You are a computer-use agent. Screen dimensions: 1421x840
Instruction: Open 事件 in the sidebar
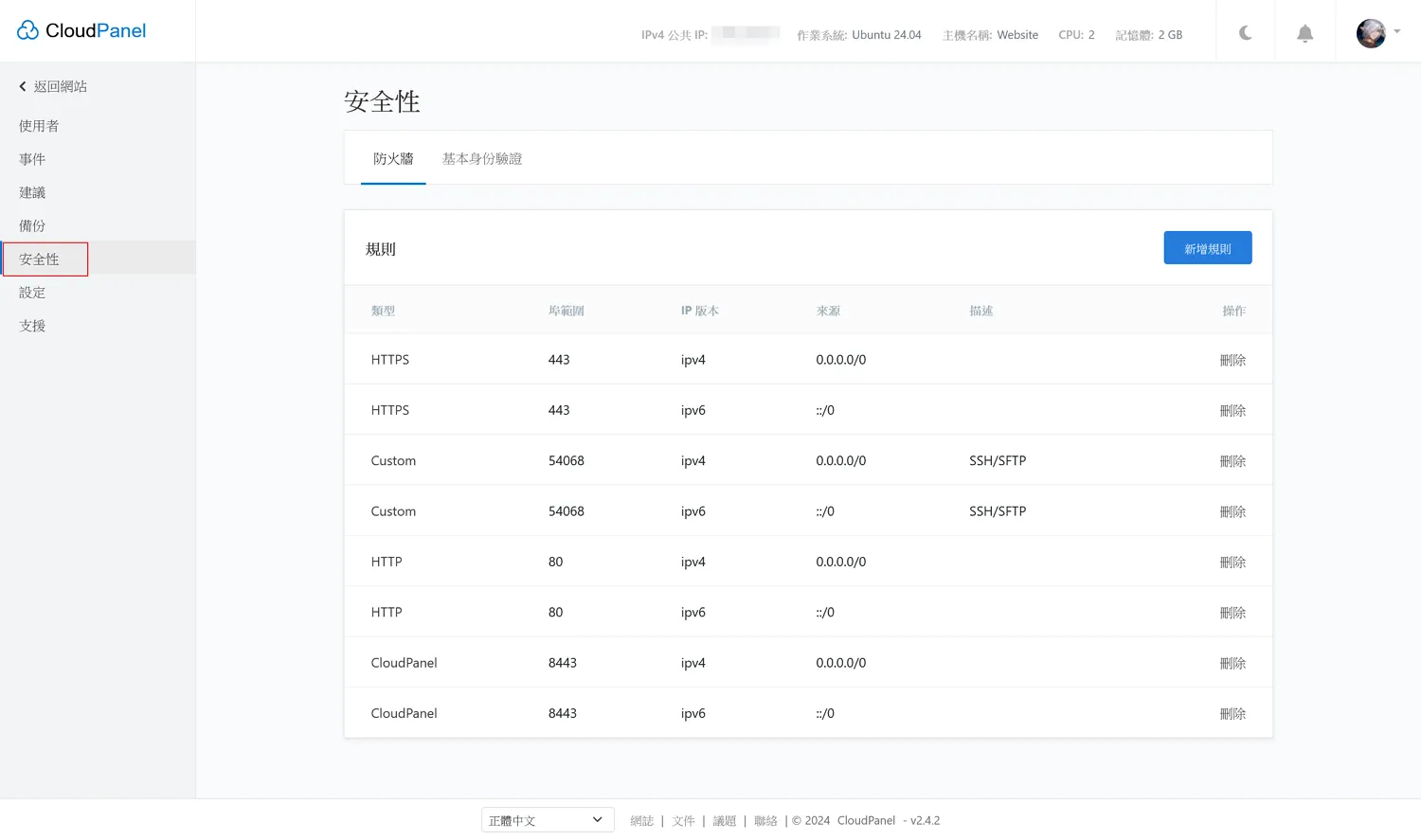click(32, 159)
